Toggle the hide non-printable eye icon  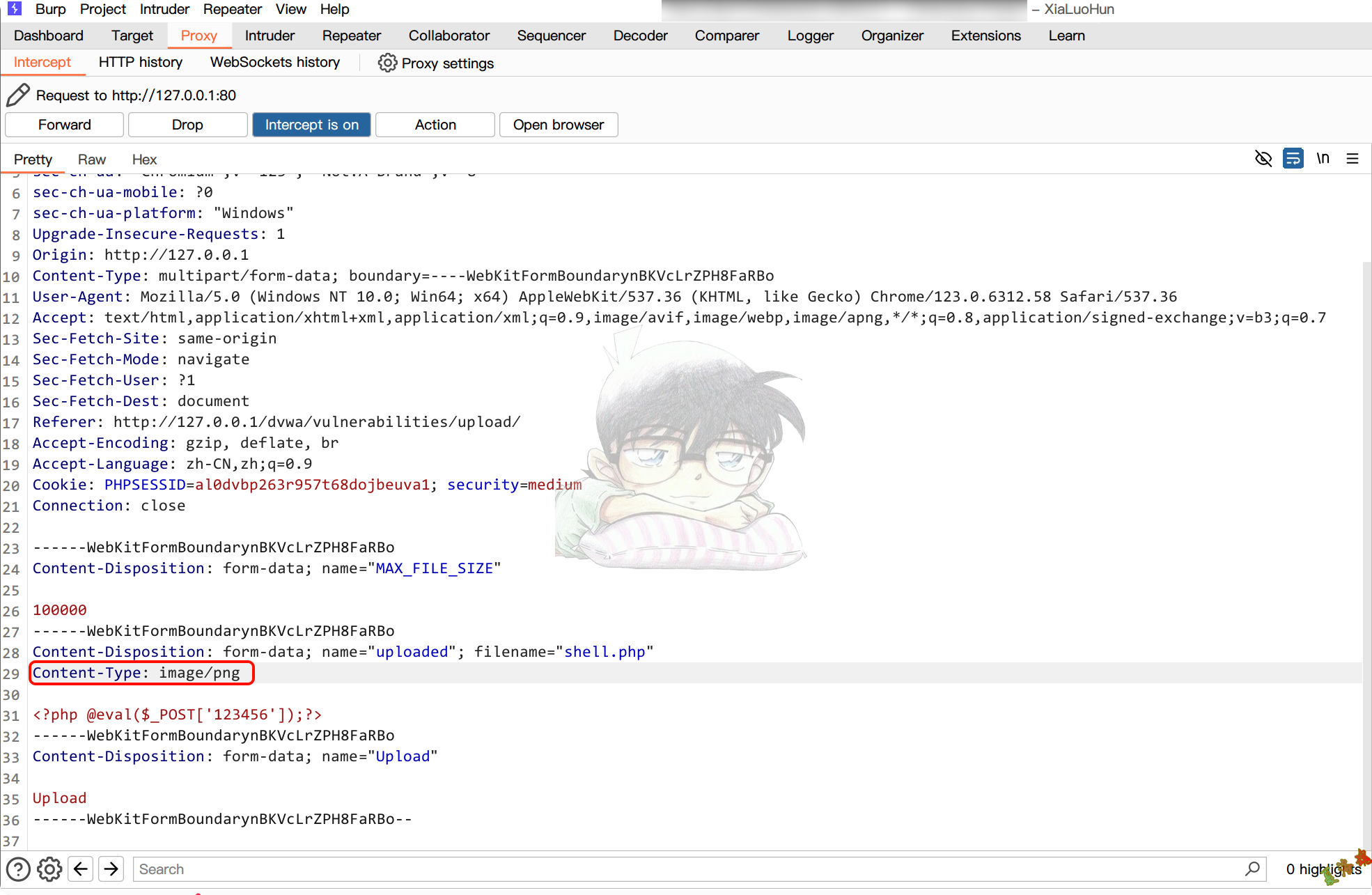coord(1263,159)
